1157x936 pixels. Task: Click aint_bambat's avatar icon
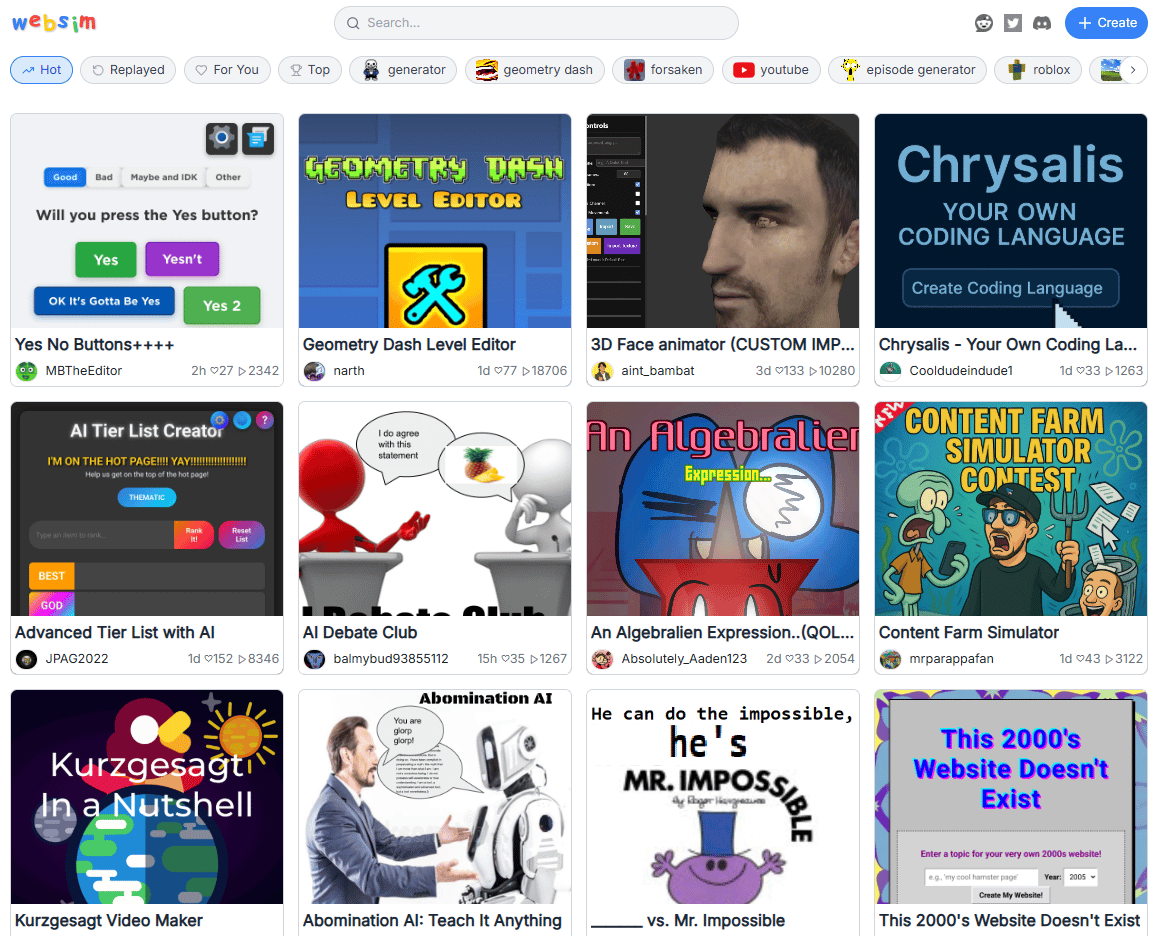(x=602, y=371)
